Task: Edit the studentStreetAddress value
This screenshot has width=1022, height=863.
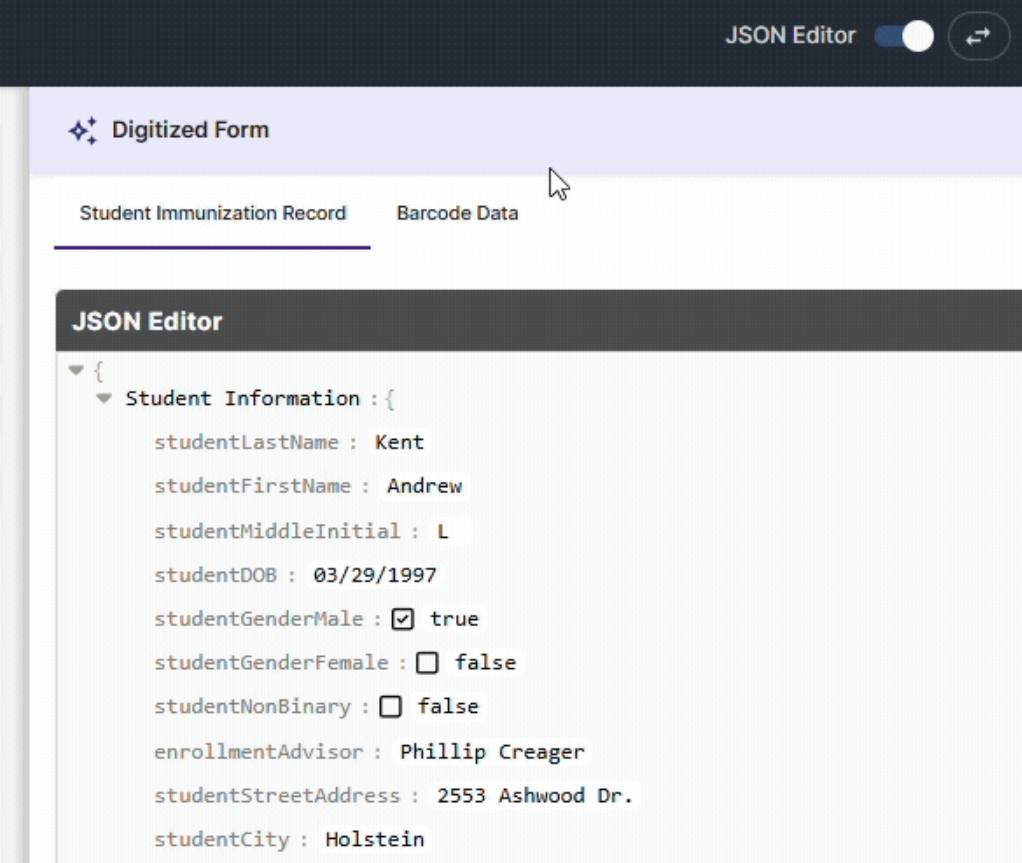Action: (535, 796)
